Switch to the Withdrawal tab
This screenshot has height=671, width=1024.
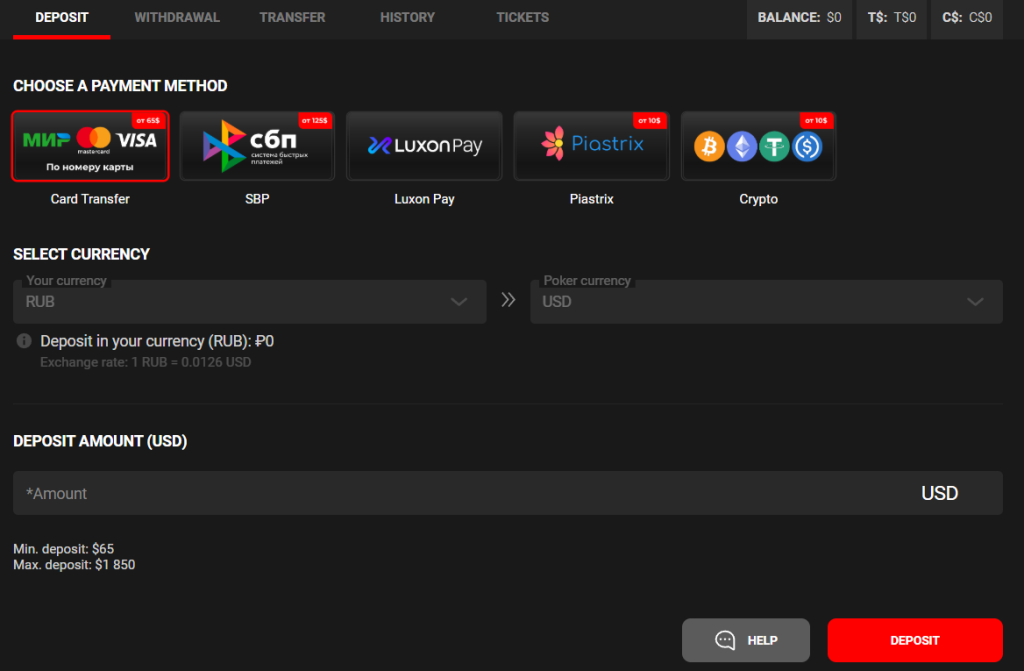177,18
